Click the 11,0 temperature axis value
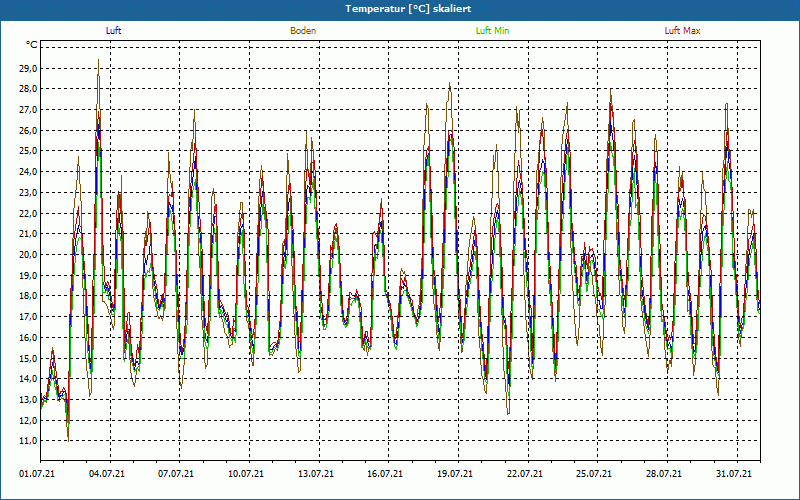Screen dimensions: 800x500 tap(28, 441)
